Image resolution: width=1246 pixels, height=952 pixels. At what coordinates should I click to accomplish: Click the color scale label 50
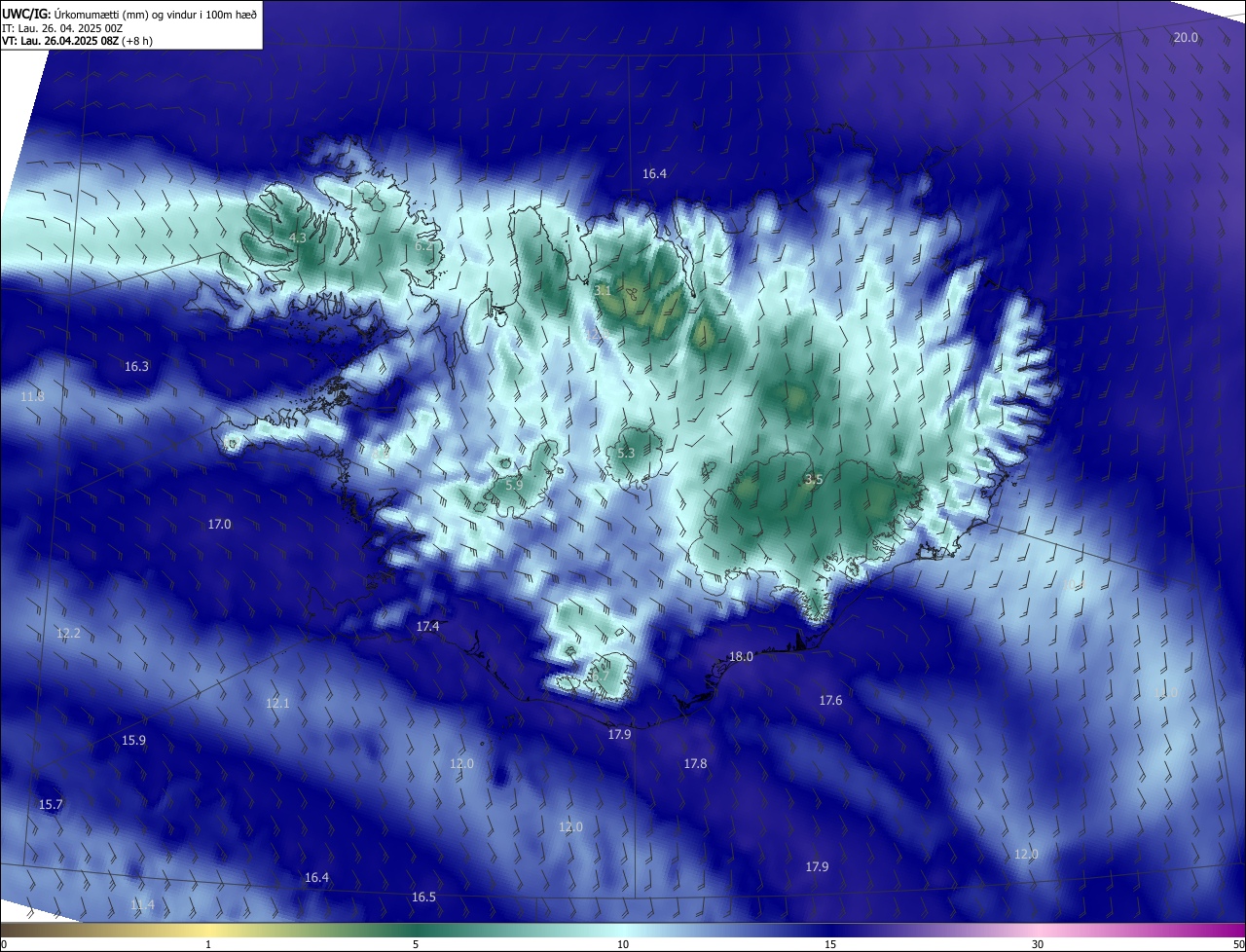click(x=1238, y=944)
